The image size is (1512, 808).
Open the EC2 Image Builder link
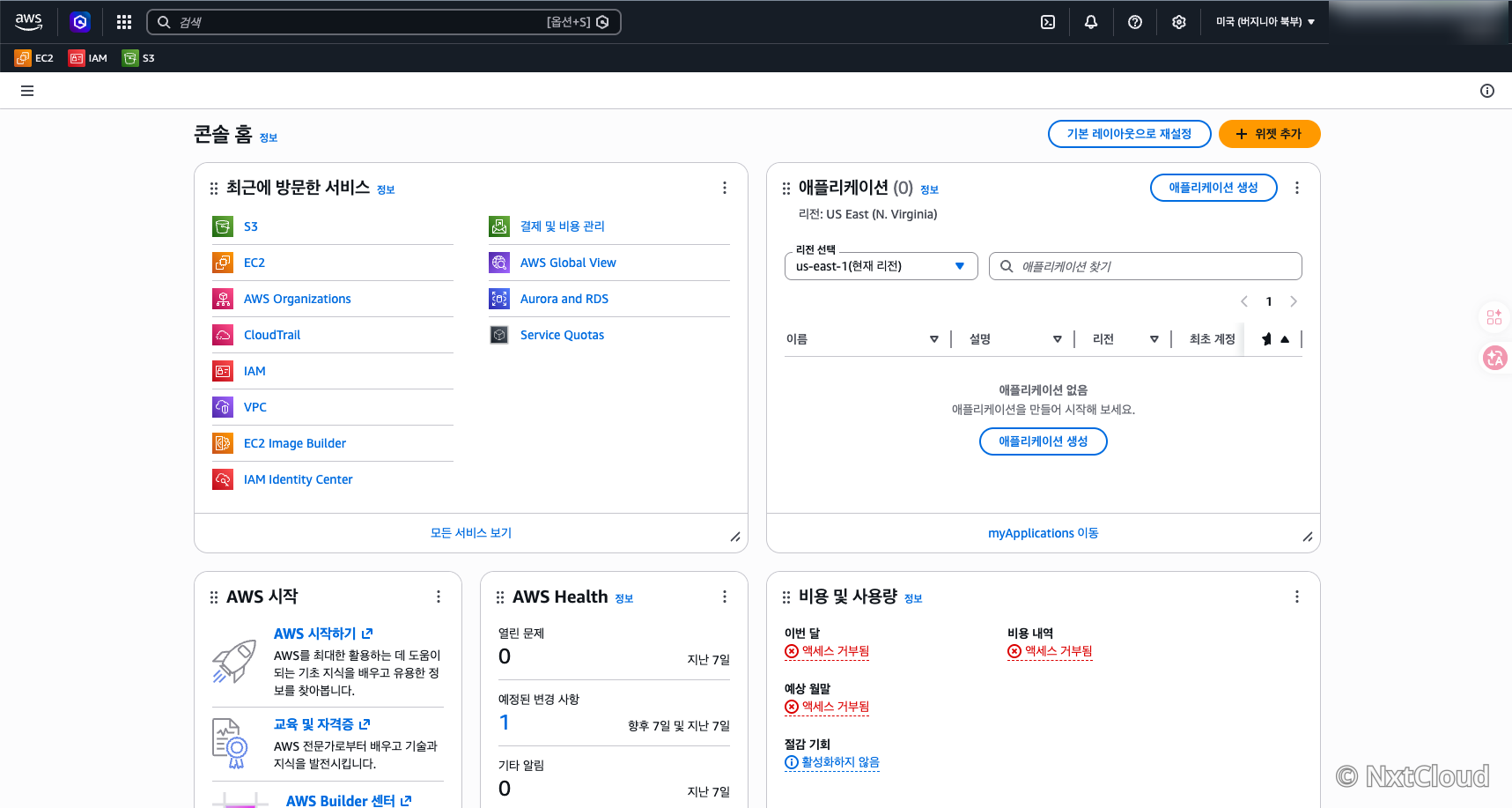click(295, 443)
